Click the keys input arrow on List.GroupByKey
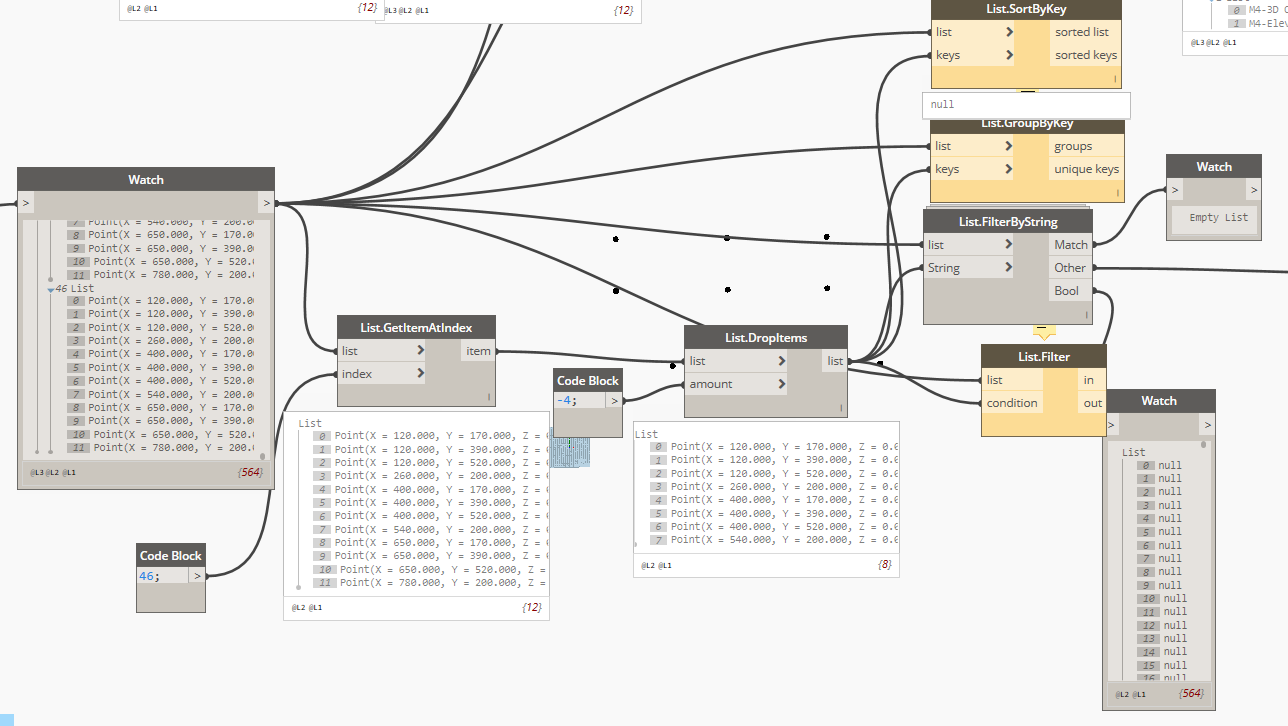This screenshot has height=726, width=1288. 1009,168
